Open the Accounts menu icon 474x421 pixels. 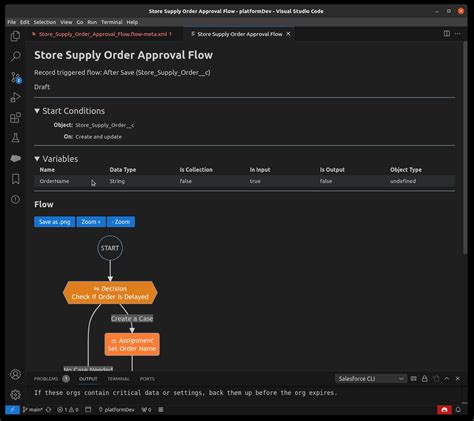click(15, 374)
